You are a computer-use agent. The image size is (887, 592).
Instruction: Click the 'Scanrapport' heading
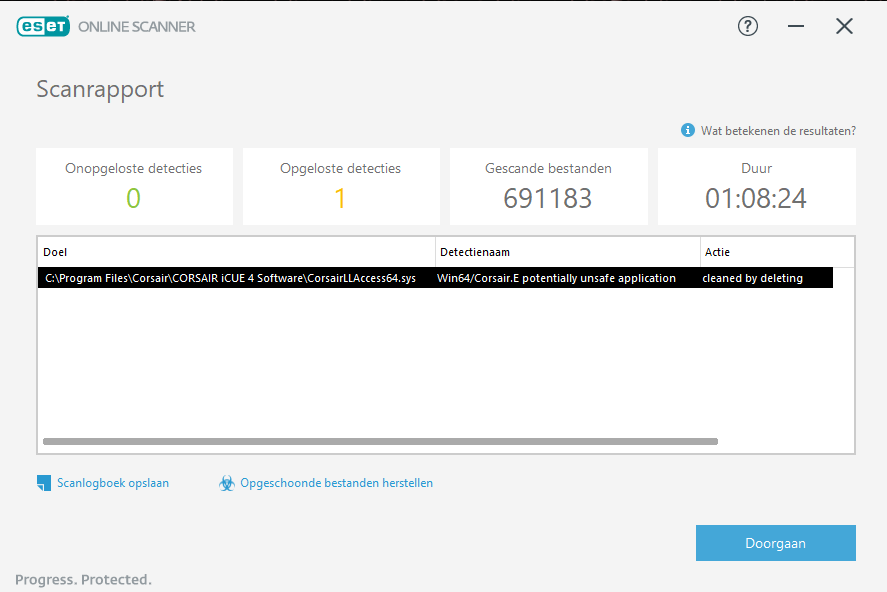pos(100,89)
